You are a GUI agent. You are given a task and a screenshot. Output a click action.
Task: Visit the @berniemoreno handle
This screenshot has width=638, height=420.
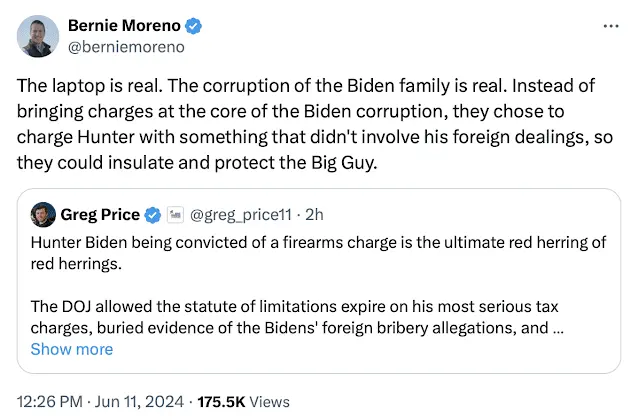click(125, 46)
